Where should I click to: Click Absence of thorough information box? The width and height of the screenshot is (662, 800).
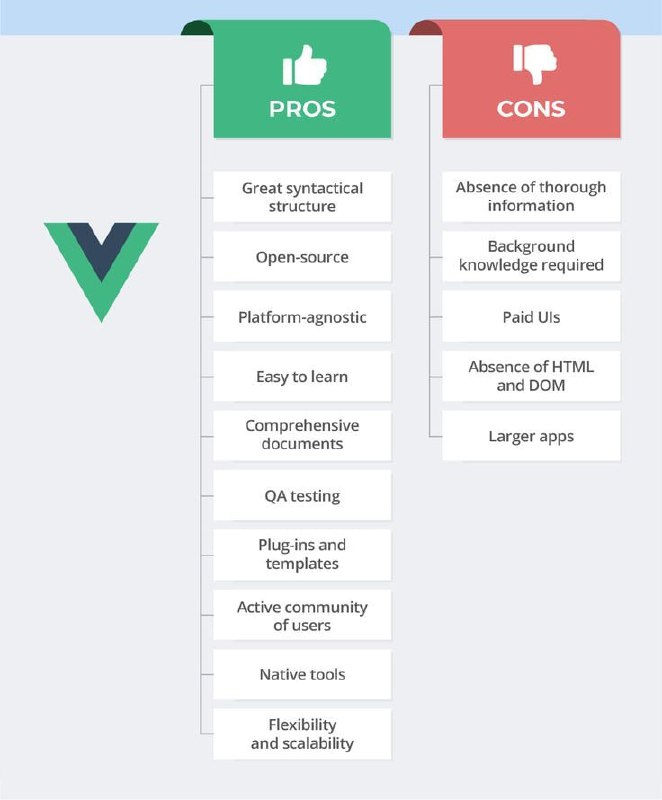(x=531, y=197)
